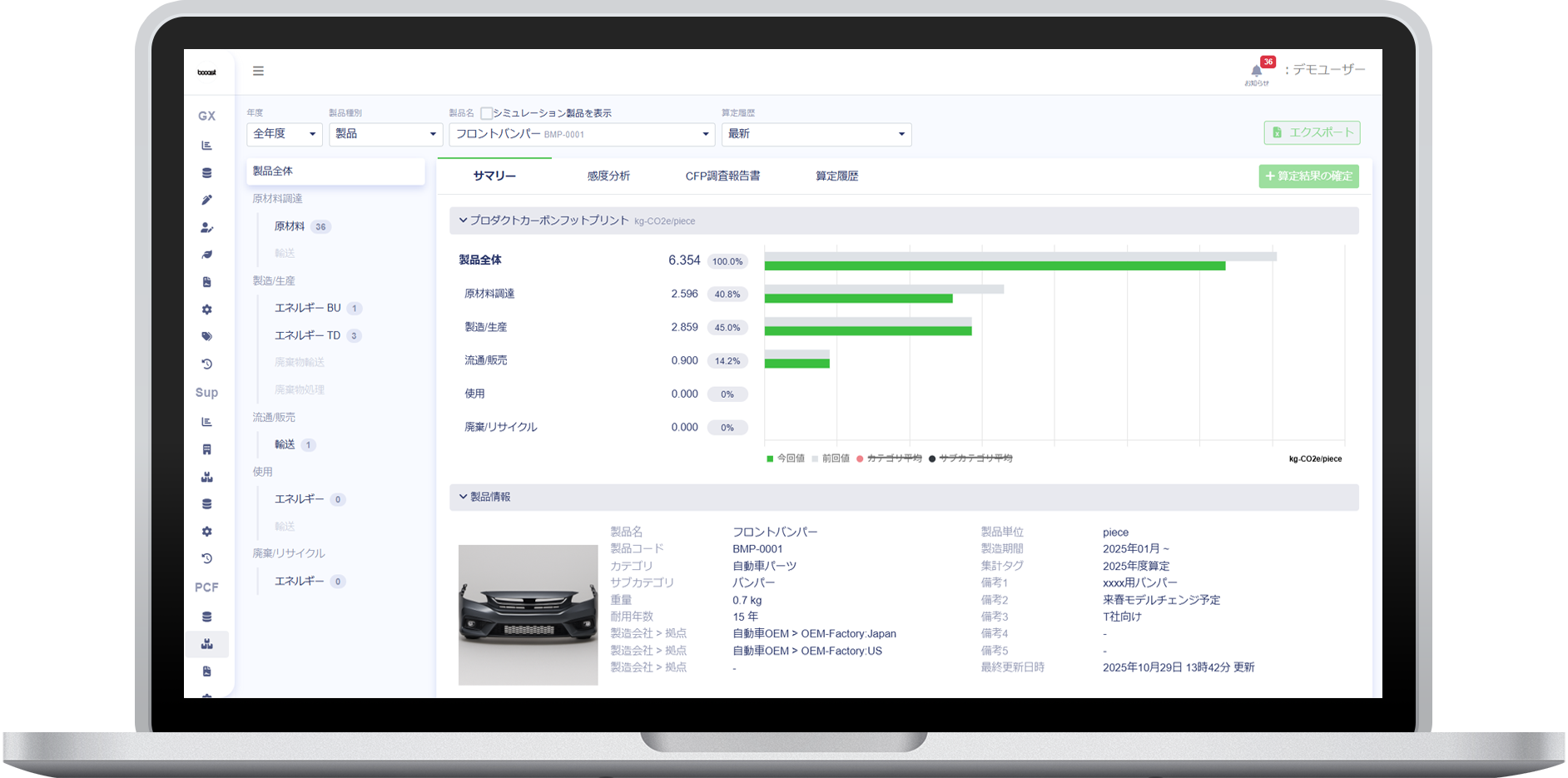
Task: Toggle the カテゴリ平均 legend entry
Action: pyautogui.click(x=889, y=458)
